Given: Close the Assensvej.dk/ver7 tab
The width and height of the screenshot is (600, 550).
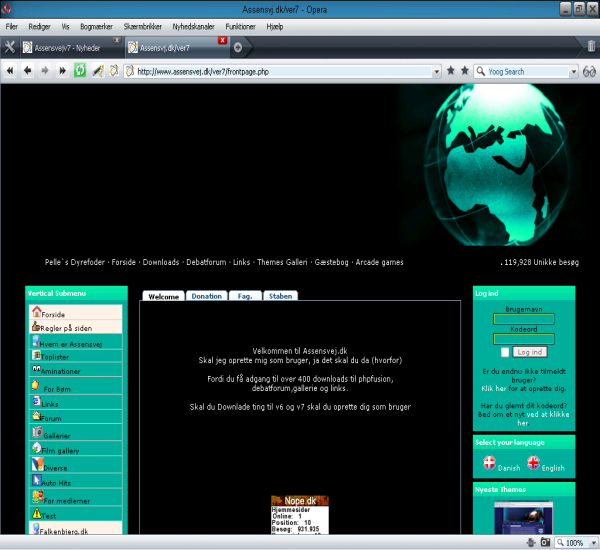Looking at the screenshot, I should 222,40.
